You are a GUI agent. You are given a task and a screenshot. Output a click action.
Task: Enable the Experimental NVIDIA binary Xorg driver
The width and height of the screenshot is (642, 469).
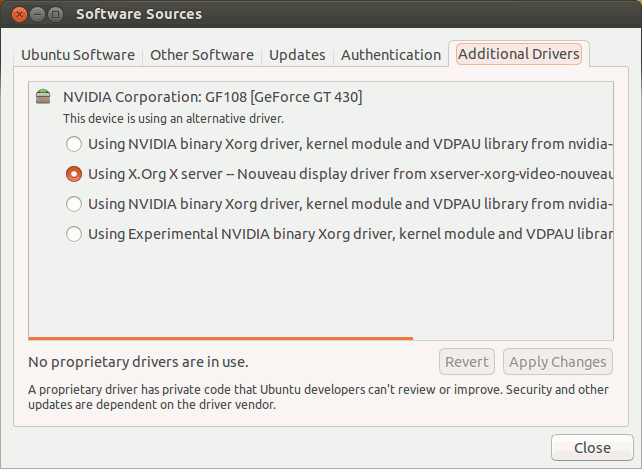click(74, 234)
